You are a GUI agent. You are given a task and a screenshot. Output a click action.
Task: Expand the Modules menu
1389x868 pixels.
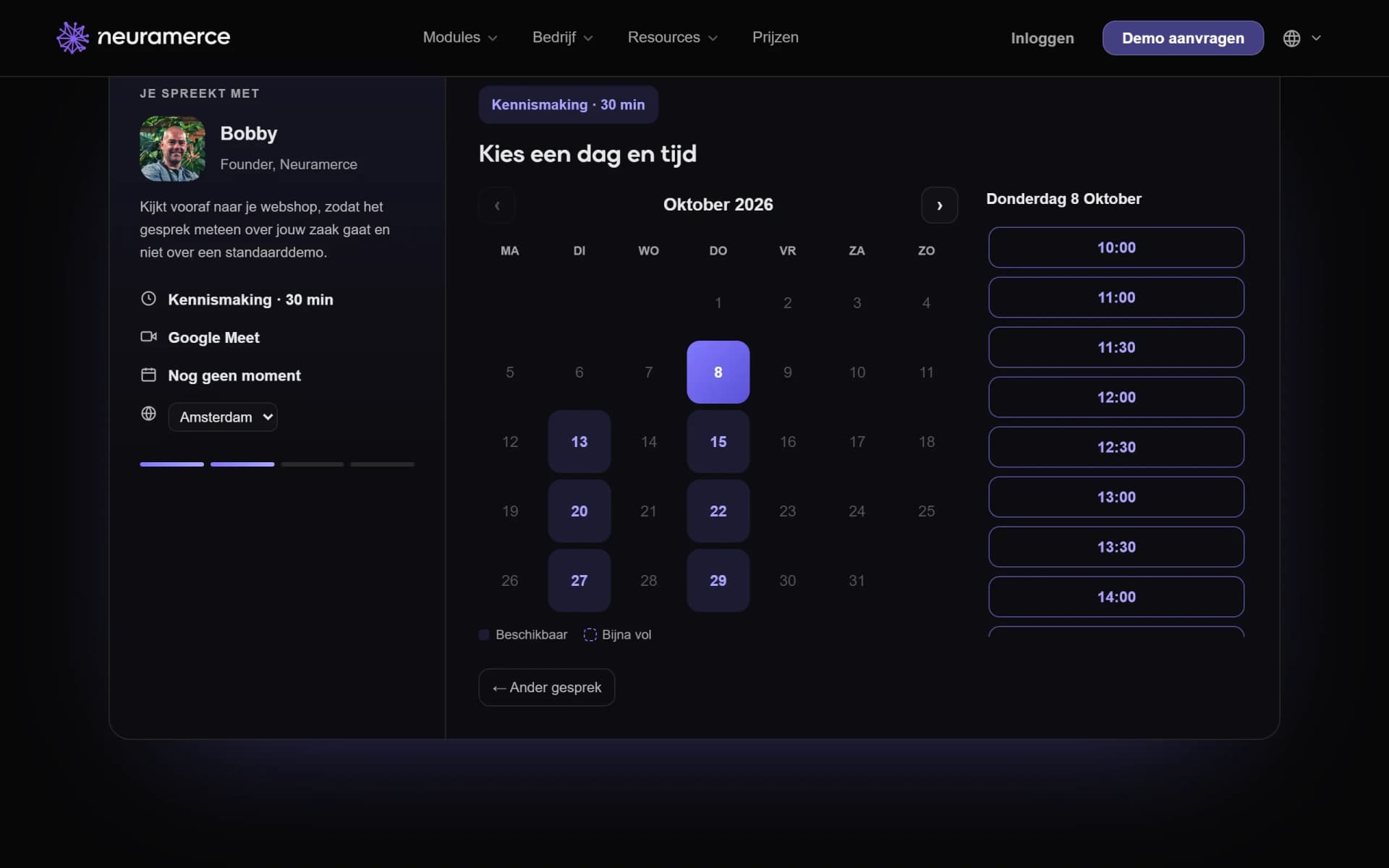click(460, 38)
